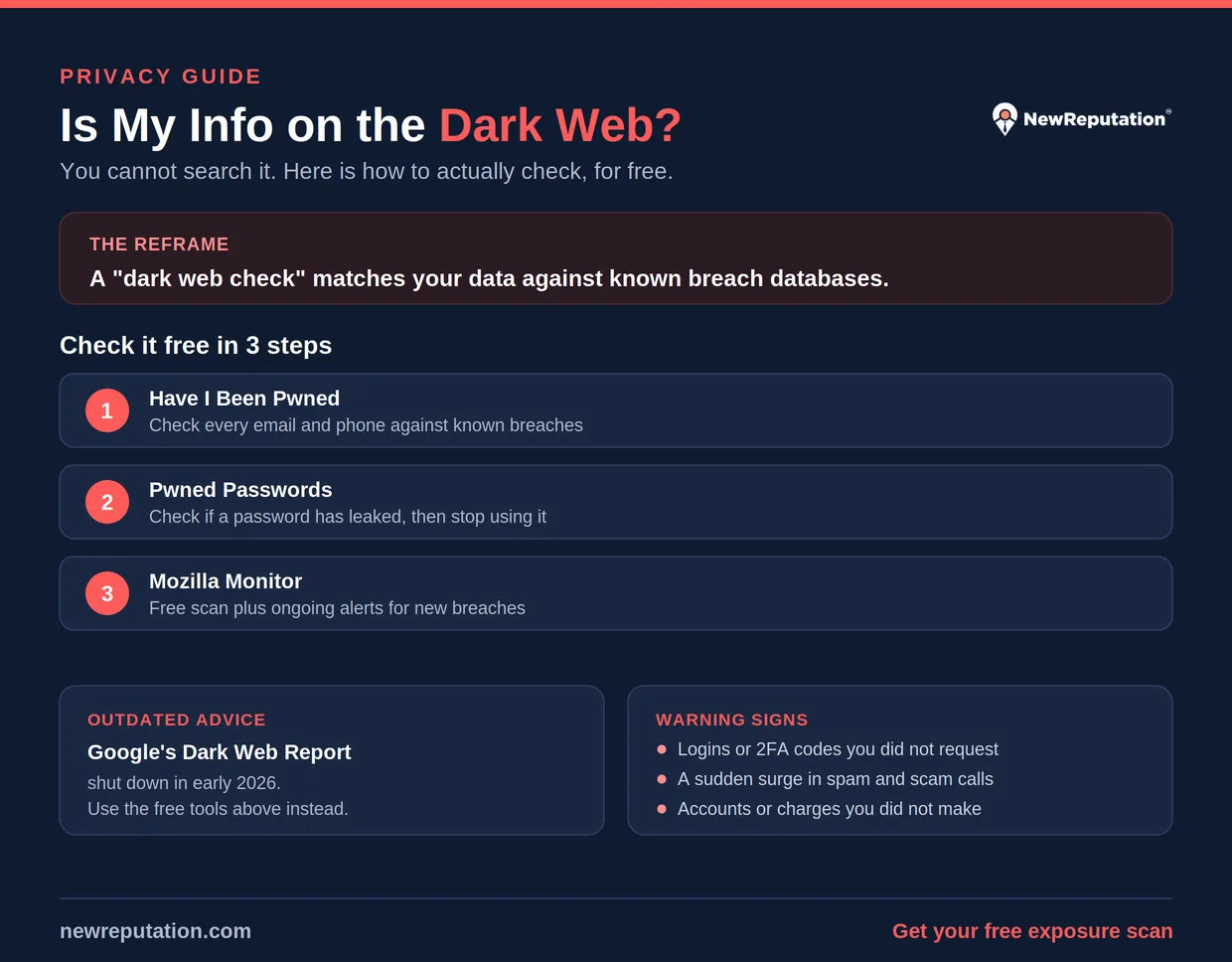Click 'shut down in early 2026.' text
This screenshot has width=1232, height=962.
(x=184, y=783)
